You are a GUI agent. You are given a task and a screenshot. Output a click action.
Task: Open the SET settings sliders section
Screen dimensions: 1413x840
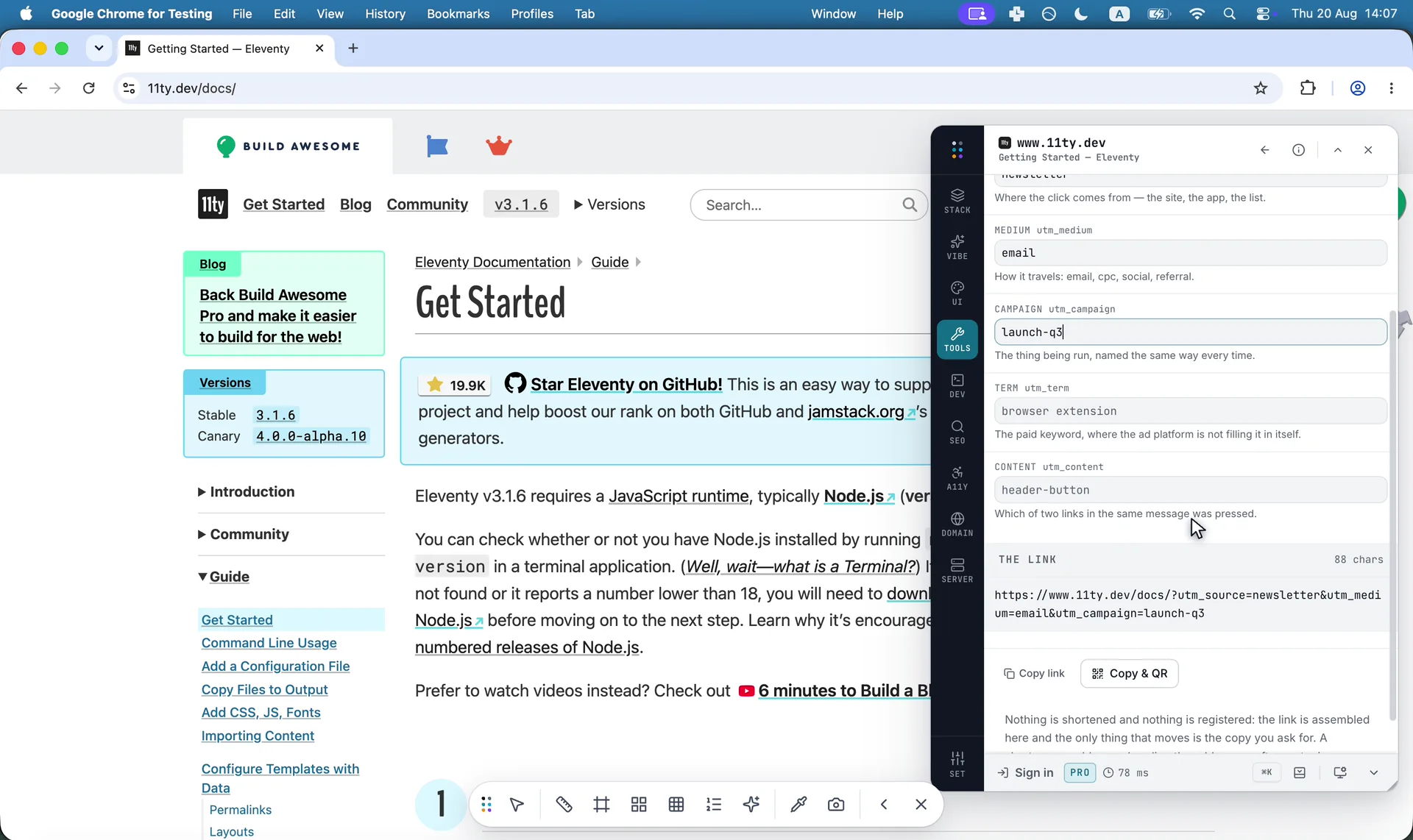(957, 764)
